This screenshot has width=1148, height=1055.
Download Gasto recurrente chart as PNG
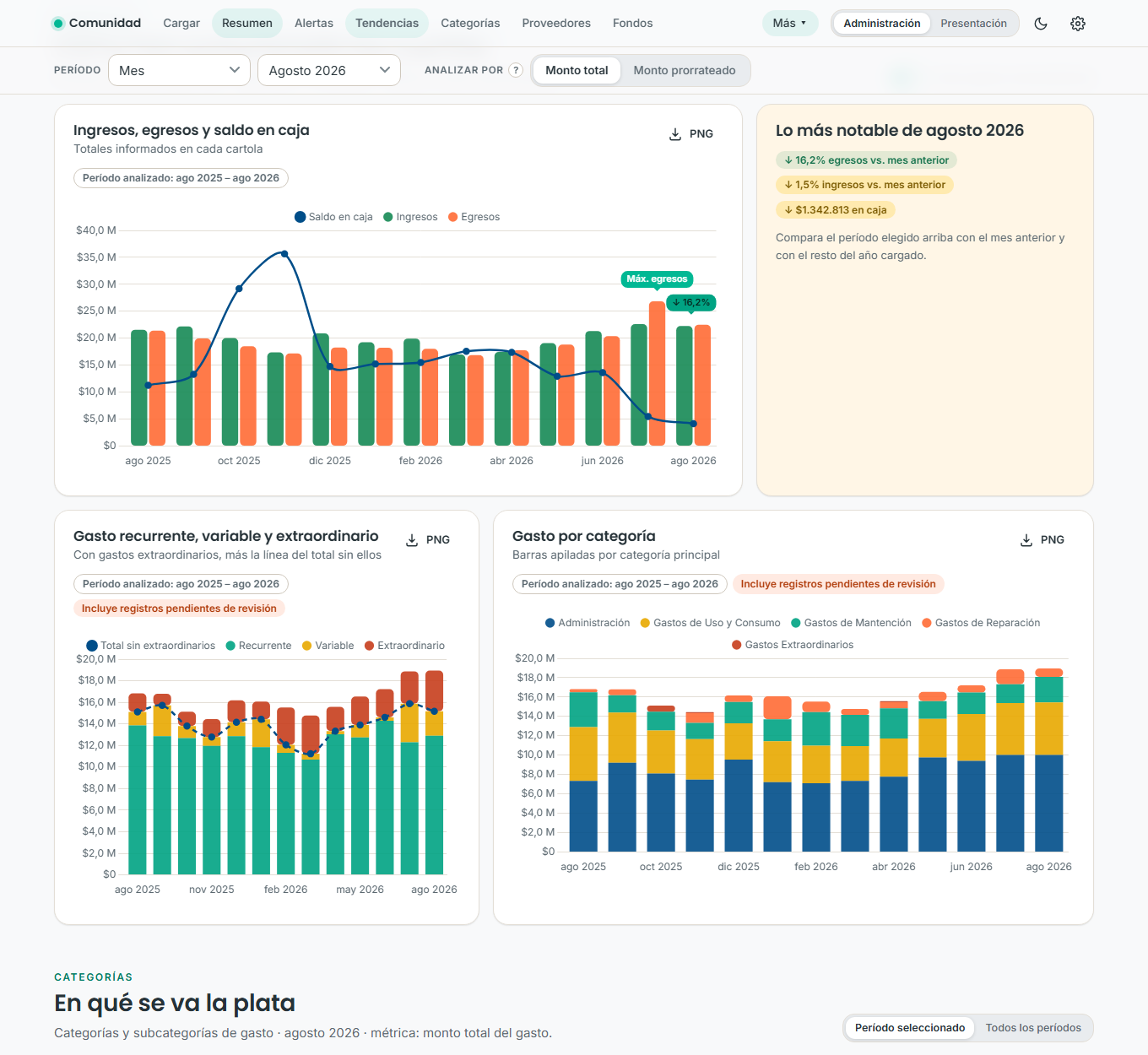click(428, 540)
